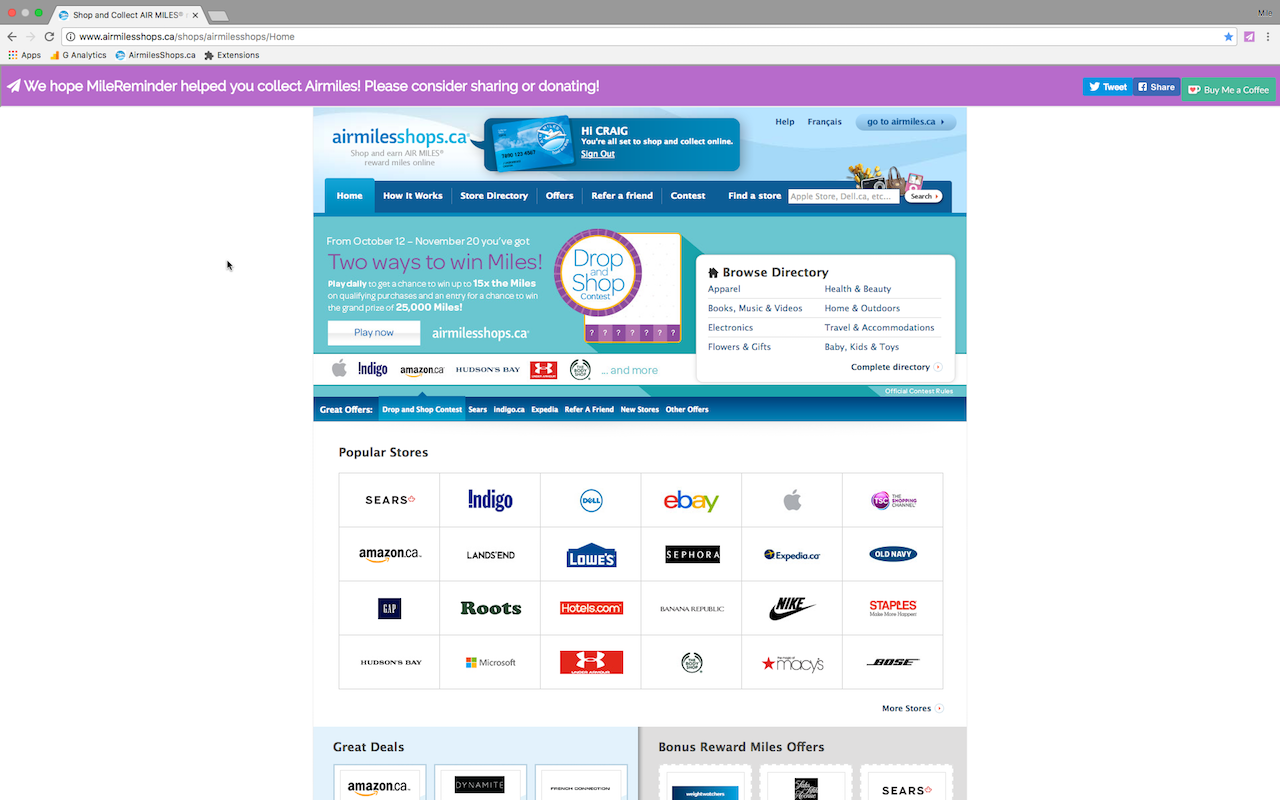Click the Apple logo in the banner strip
This screenshot has width=1280, height=800.
[339, 368]
